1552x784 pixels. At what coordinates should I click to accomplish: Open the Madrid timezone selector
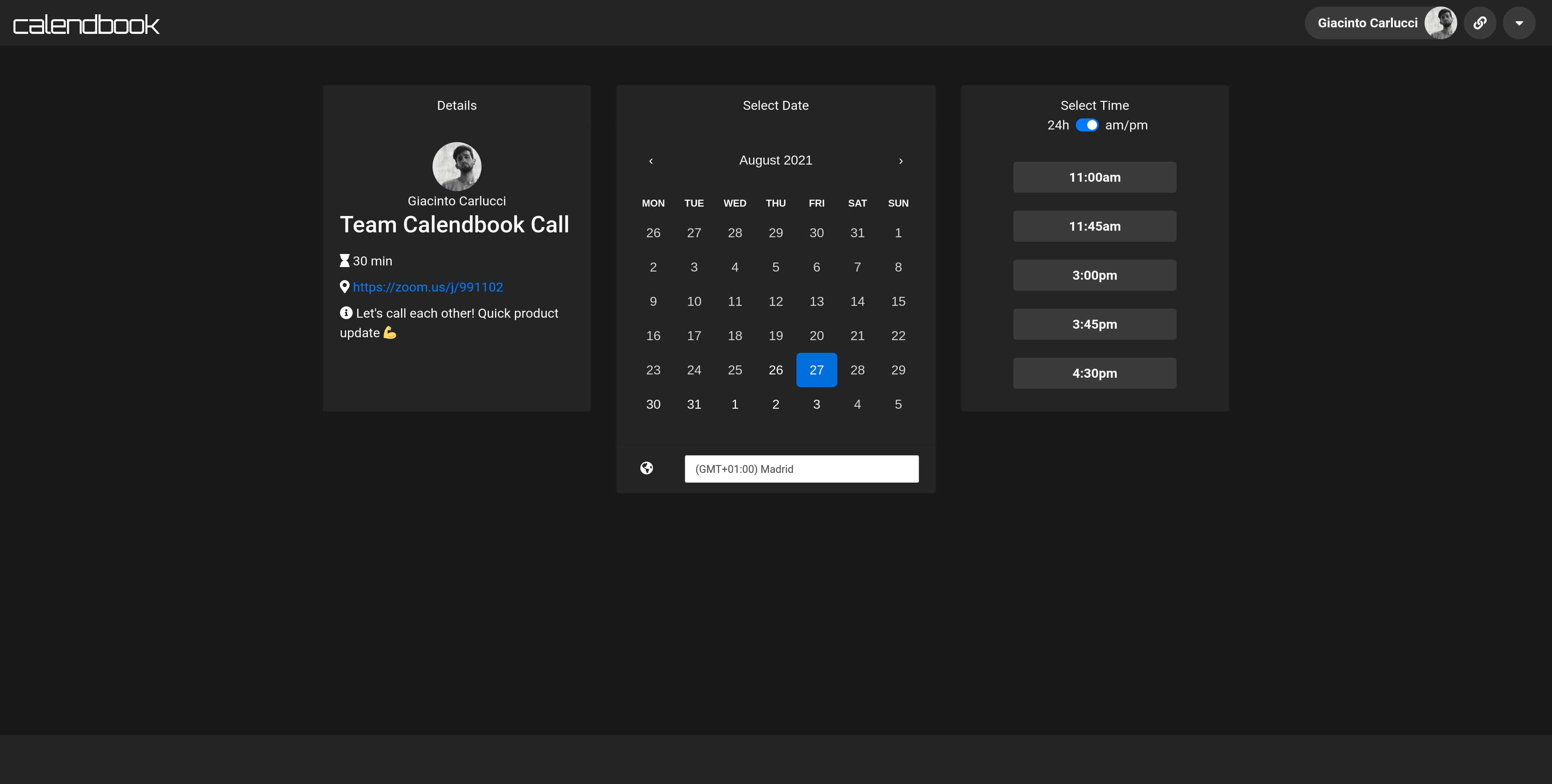801,469
